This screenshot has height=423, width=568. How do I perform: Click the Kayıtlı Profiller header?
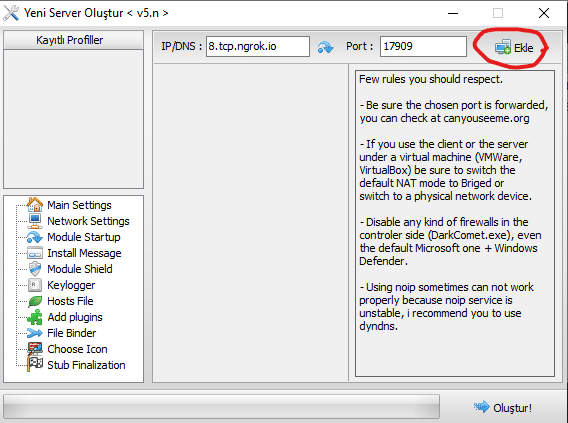[73, 40]
